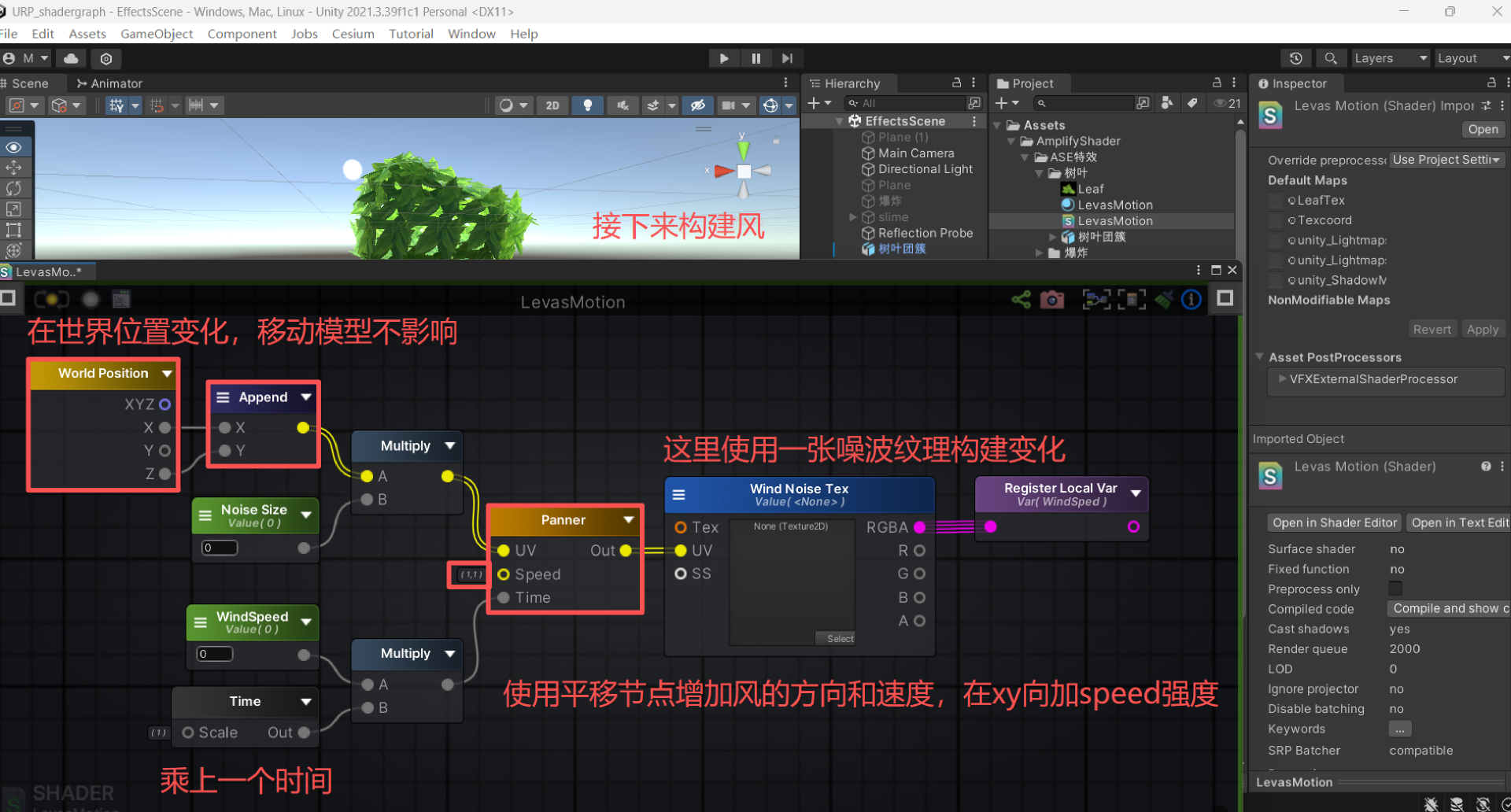Toggle the Preprocess only checkbox
Viewport: 1511px width, 812px height.
(1395, 589)
